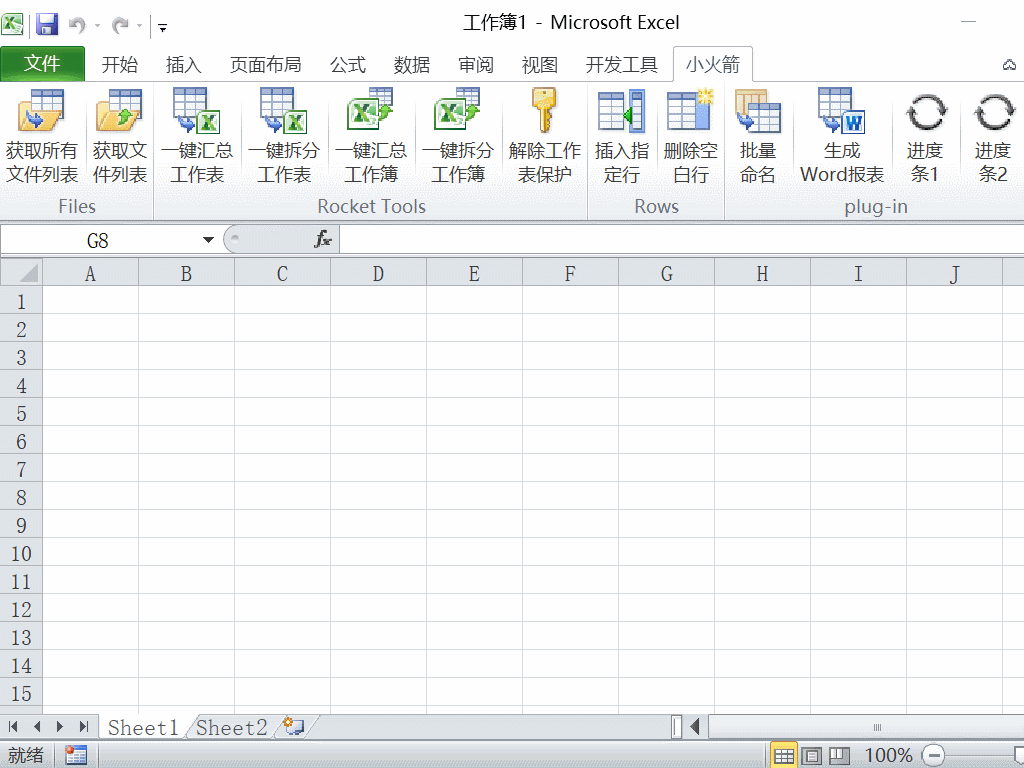Viewport: 1024px width, 768px height.
Task: Click the Undo arrow icon
Action: [x=78, y=25]
